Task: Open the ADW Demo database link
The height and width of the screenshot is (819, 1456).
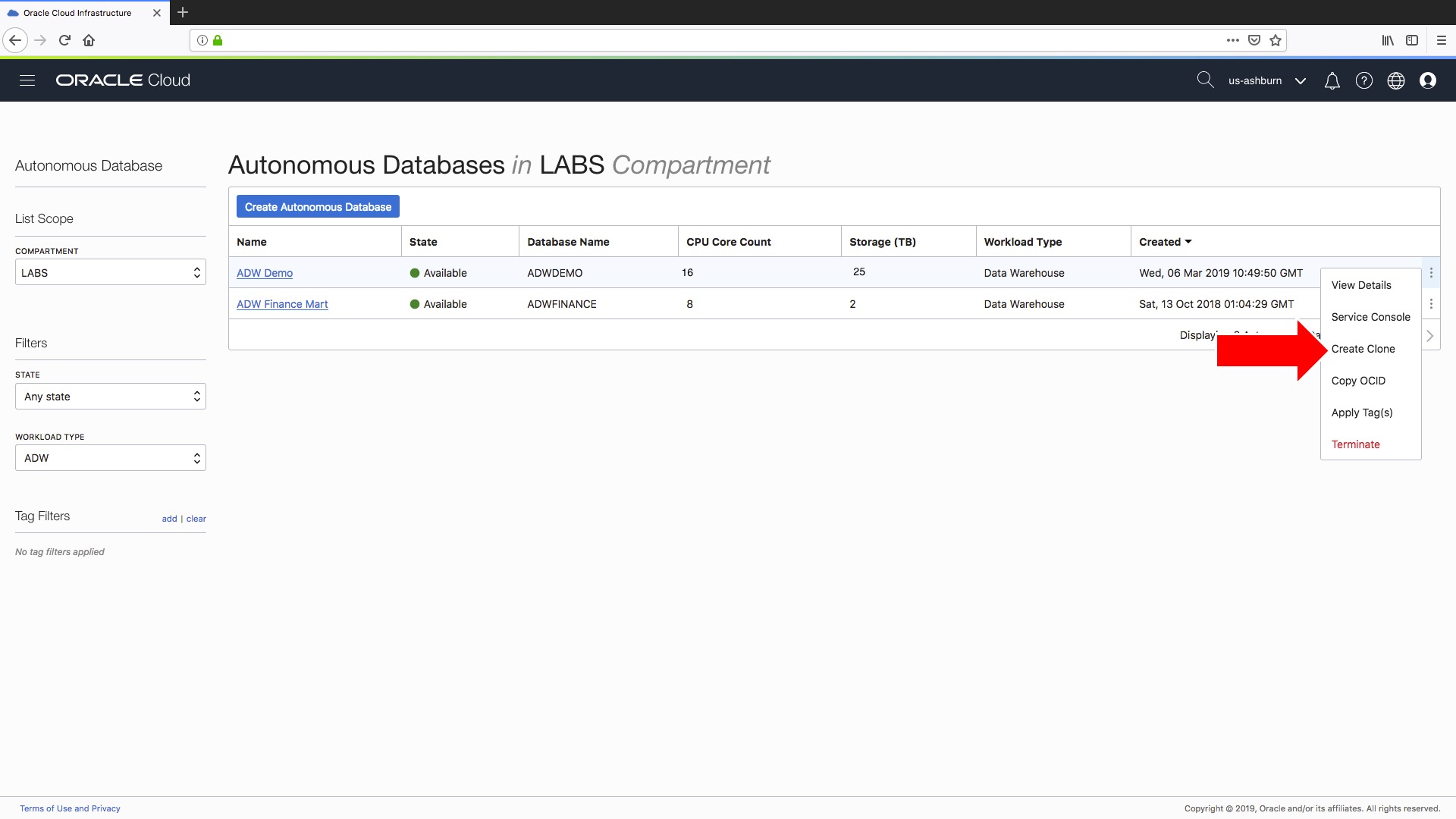Action: tap(264, 273)
